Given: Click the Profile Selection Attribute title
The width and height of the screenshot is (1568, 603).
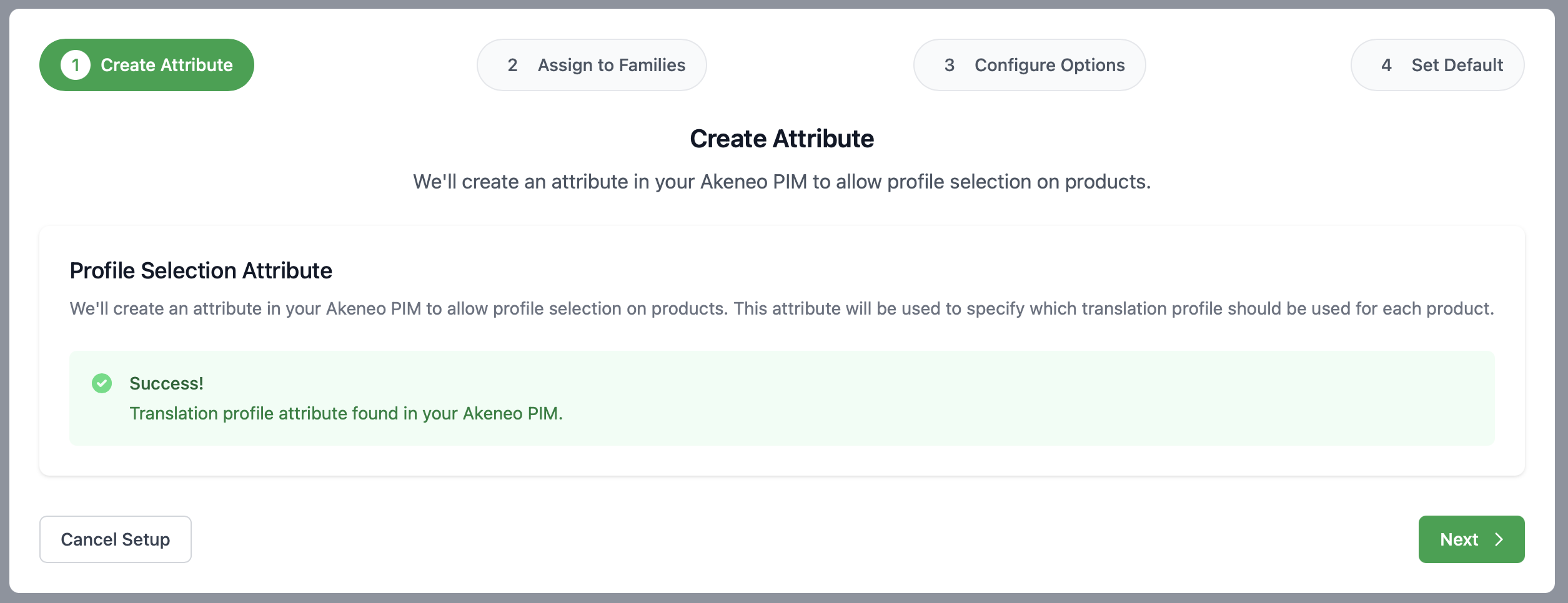Looking at the screenshot, I should [x=201, y=270].
